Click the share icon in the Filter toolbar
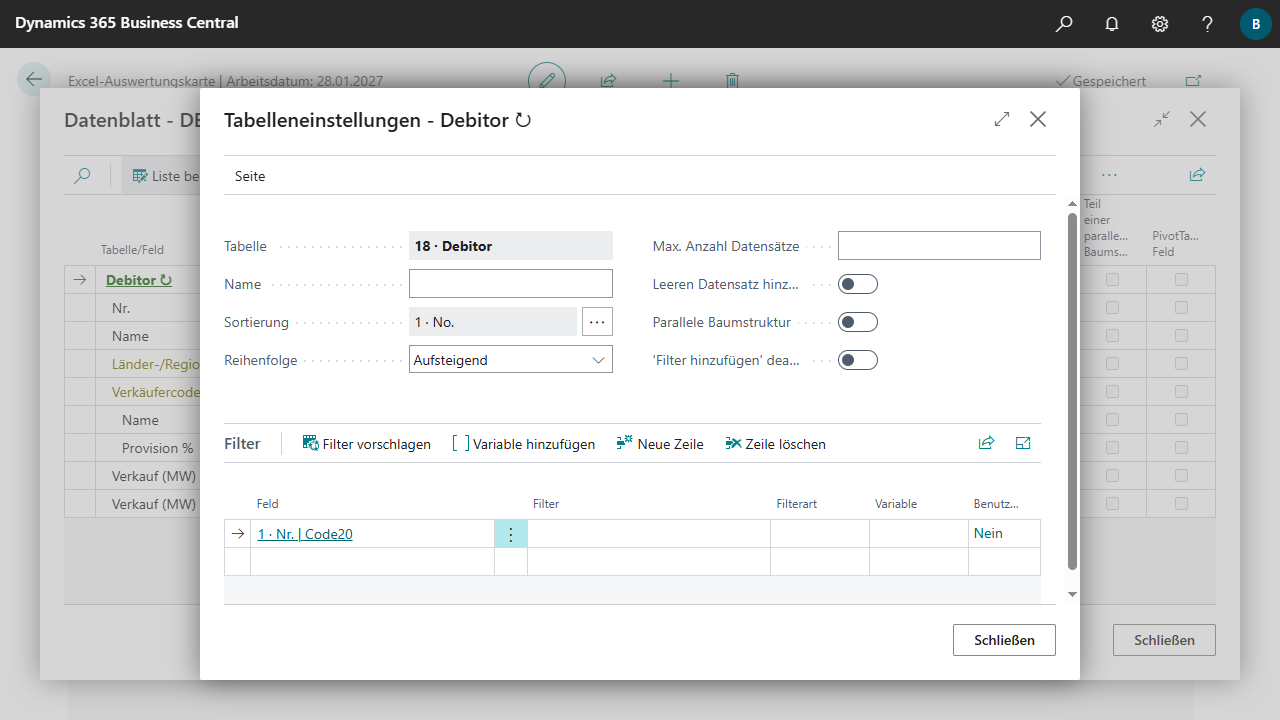 point(986,443)
